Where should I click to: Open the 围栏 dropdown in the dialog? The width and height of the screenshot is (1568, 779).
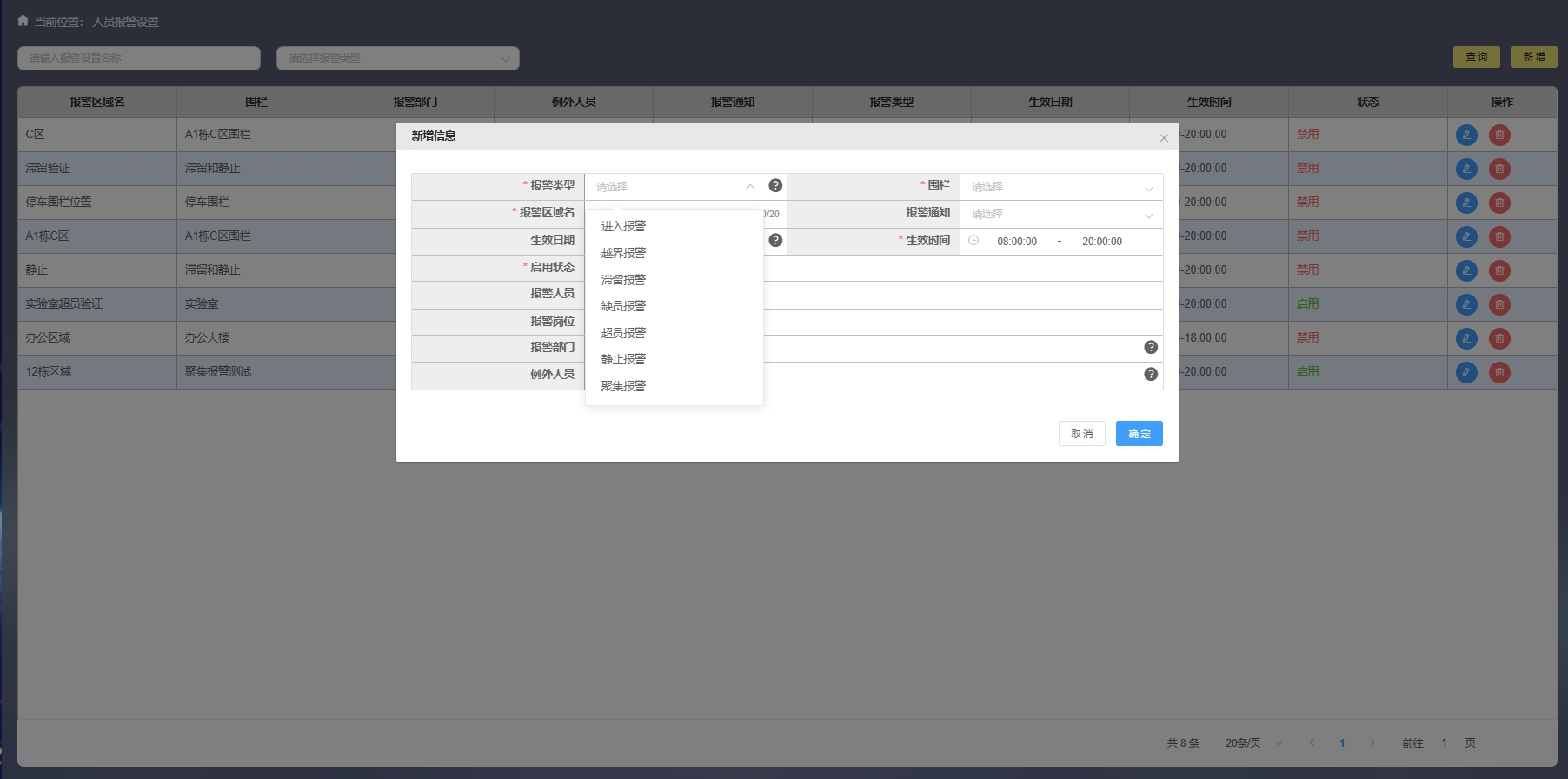[x=1060, y=187]
